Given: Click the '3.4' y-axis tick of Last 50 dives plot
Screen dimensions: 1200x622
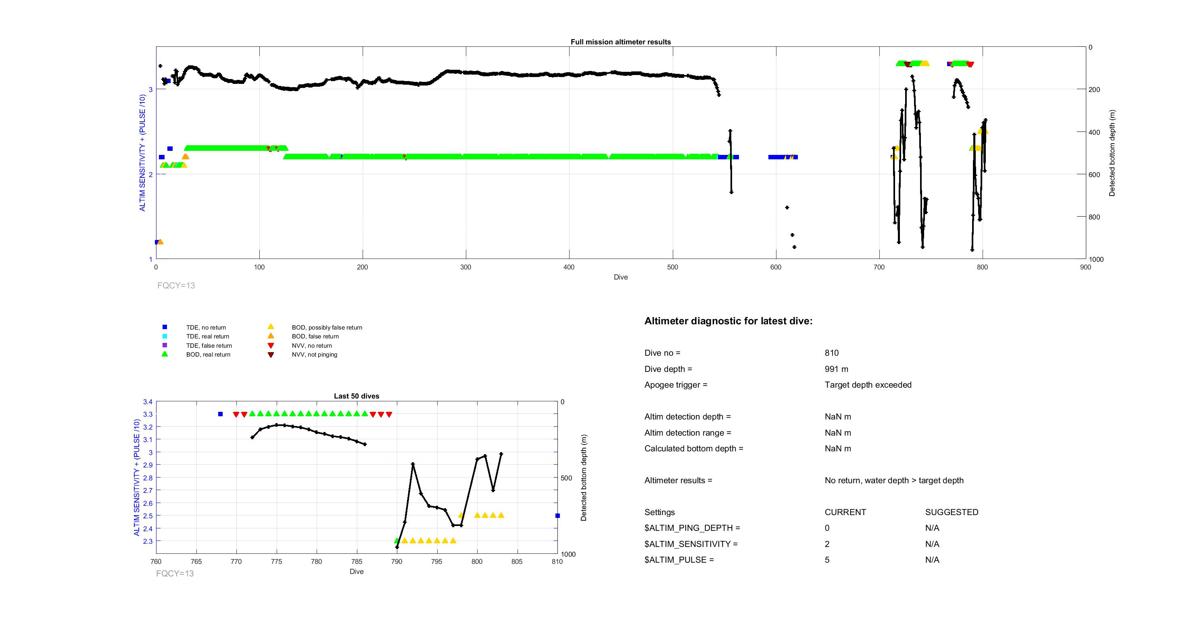Looking at the screenshot, I should pos(146,402).
